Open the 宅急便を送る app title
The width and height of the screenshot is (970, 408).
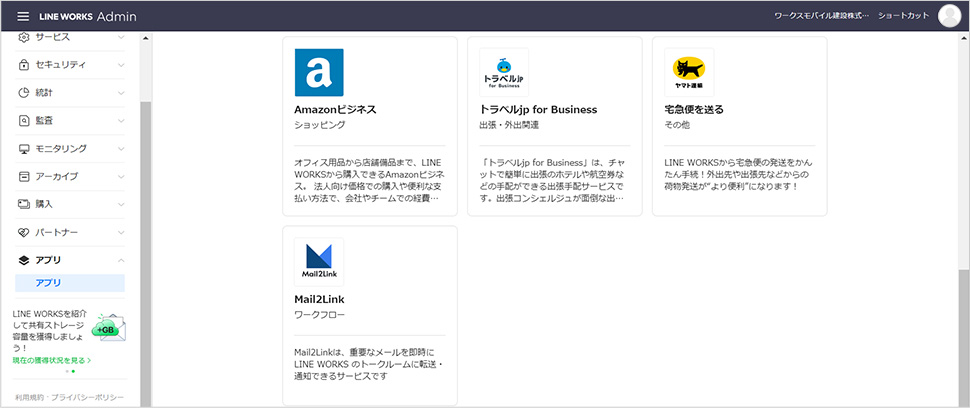point(693,109)
